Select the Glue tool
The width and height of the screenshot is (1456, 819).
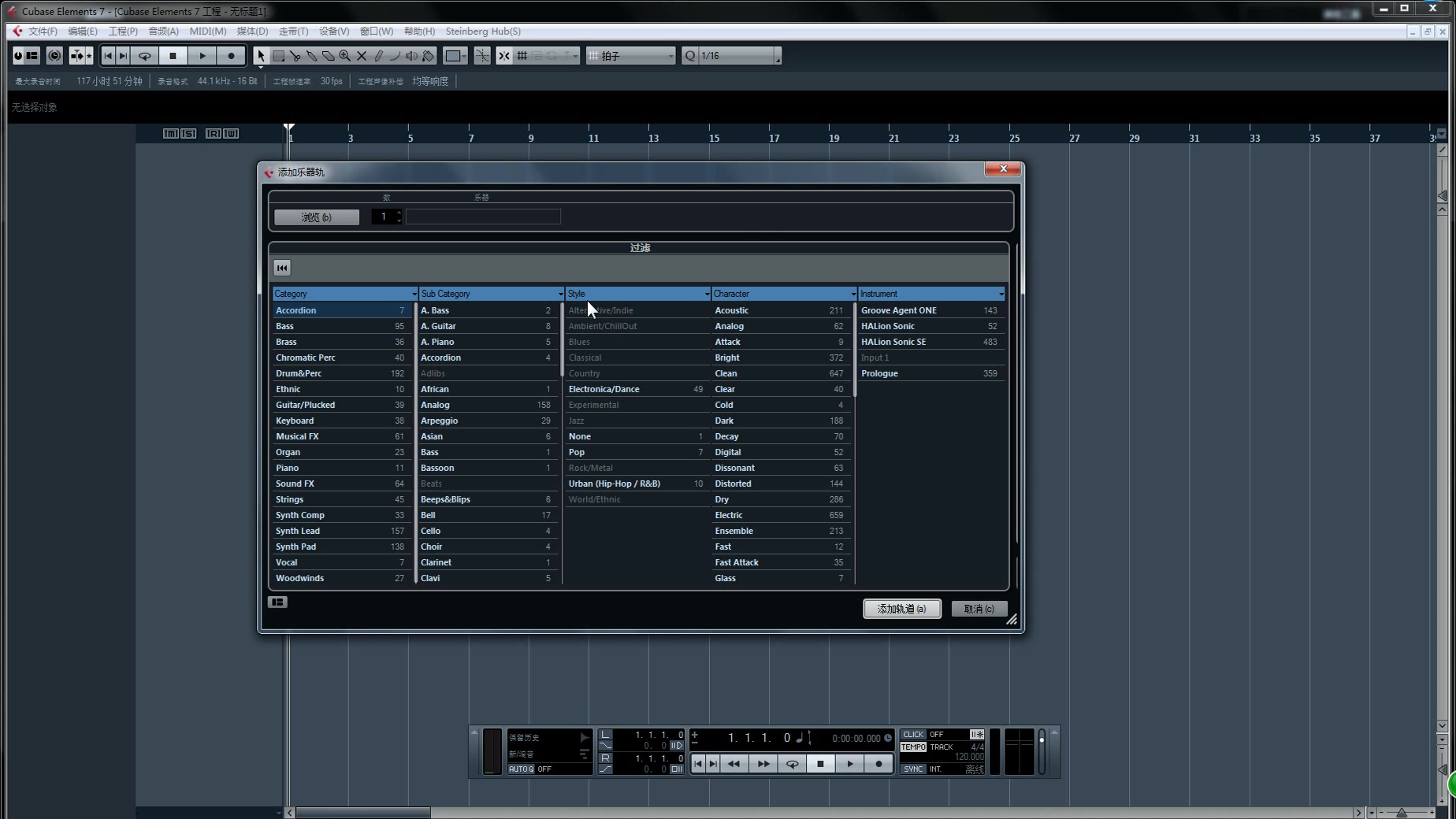tap(311, 56)
